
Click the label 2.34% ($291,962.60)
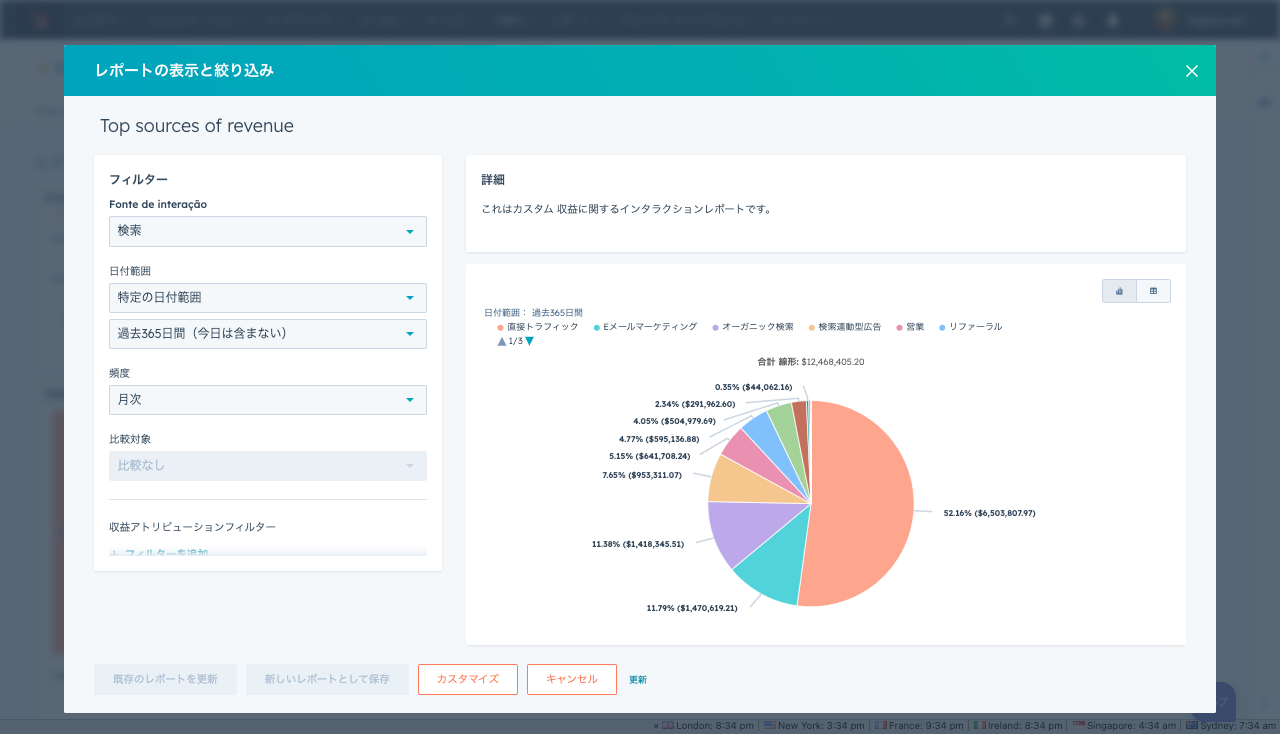695,404
